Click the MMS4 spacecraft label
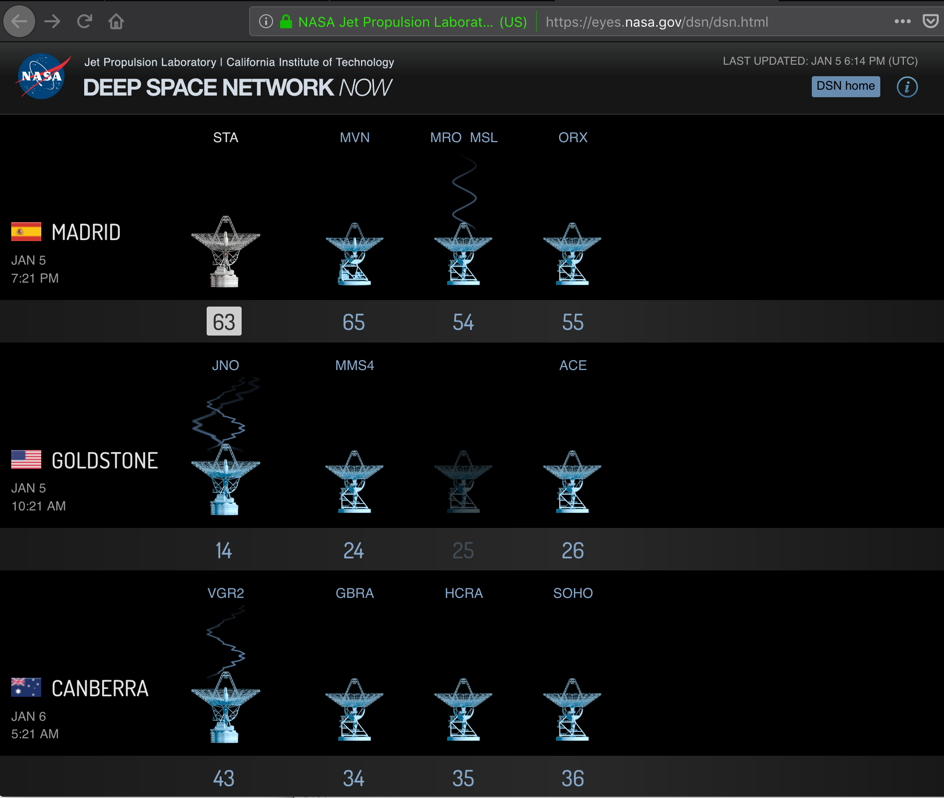The height and width of the screenshot is (798, 944). pos(354,365)
